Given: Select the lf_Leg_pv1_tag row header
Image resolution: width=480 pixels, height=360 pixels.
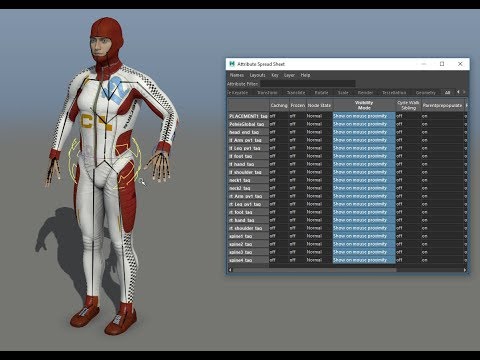Looking at the screenshot, I should point(248,148).
